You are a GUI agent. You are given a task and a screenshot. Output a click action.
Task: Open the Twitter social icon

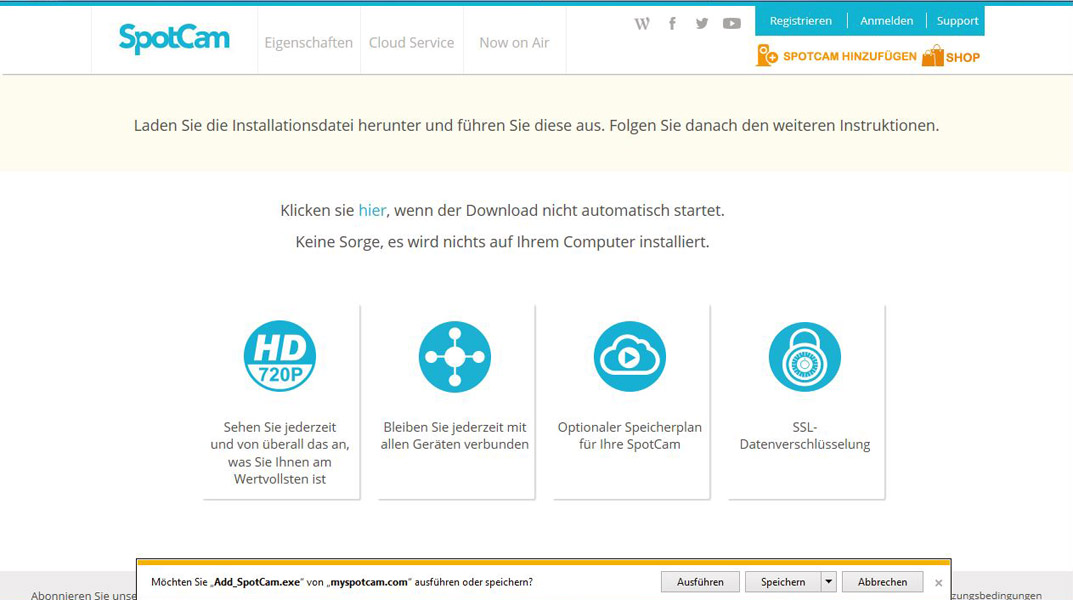[x=701, y=24]
